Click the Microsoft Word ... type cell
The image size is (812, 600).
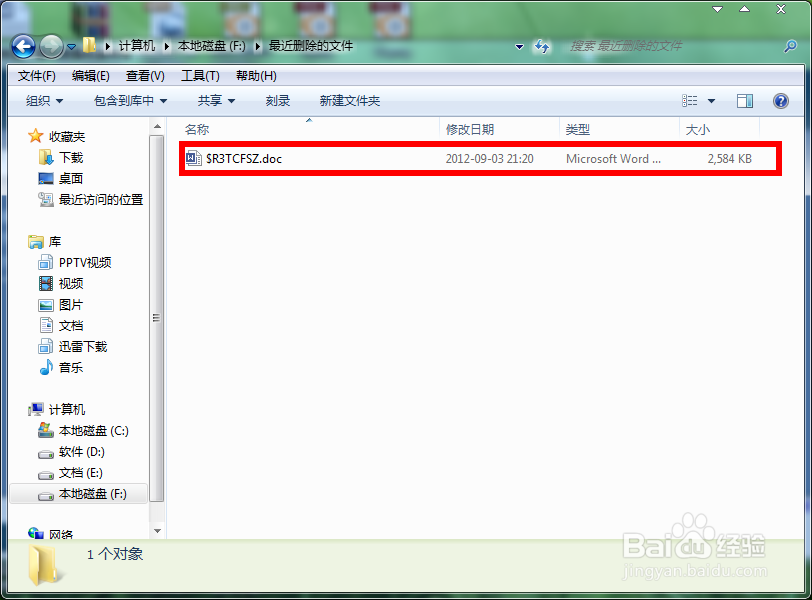613,158
